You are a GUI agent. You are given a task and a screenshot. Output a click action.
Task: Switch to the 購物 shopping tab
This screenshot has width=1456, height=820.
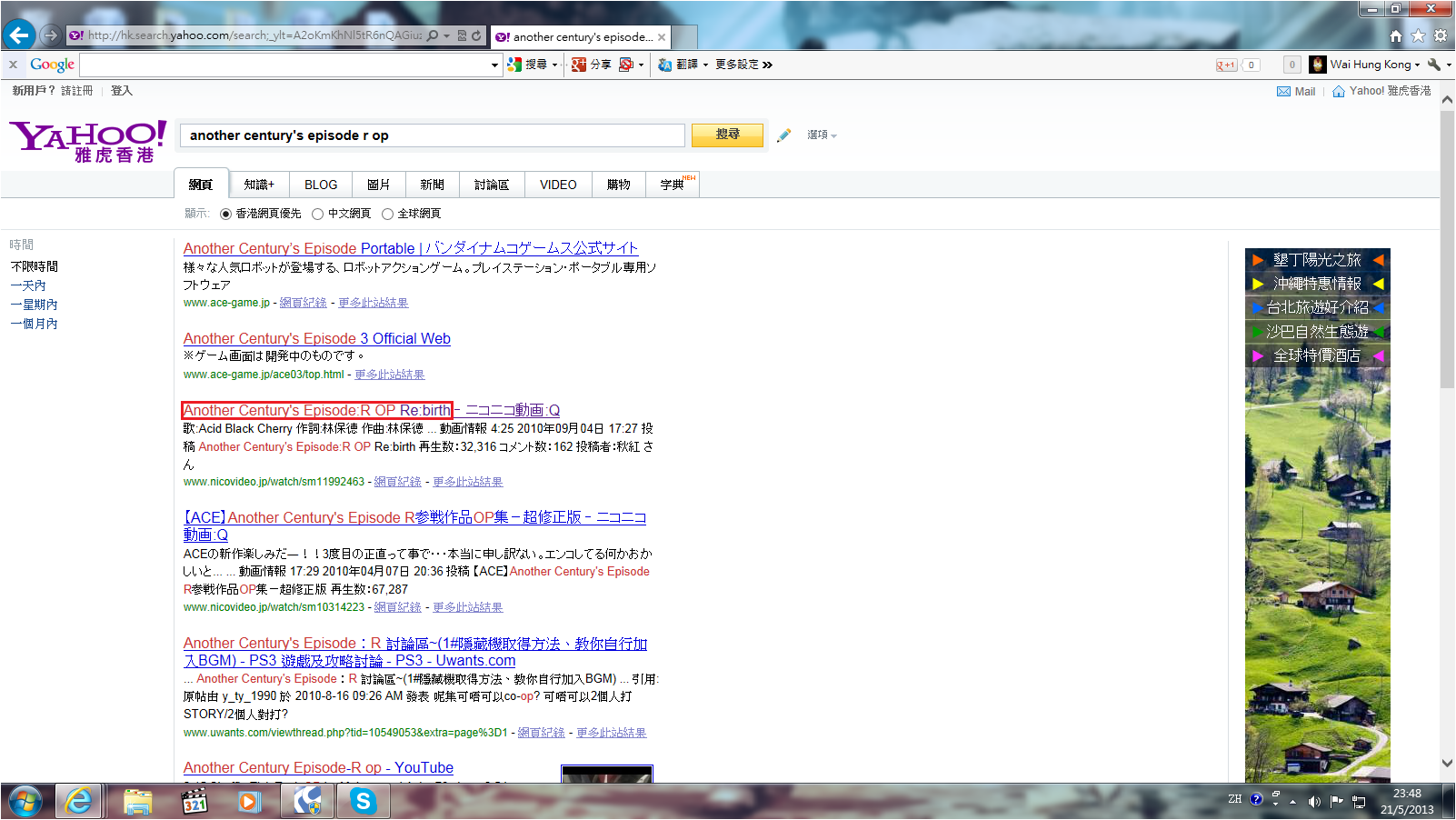619,185
